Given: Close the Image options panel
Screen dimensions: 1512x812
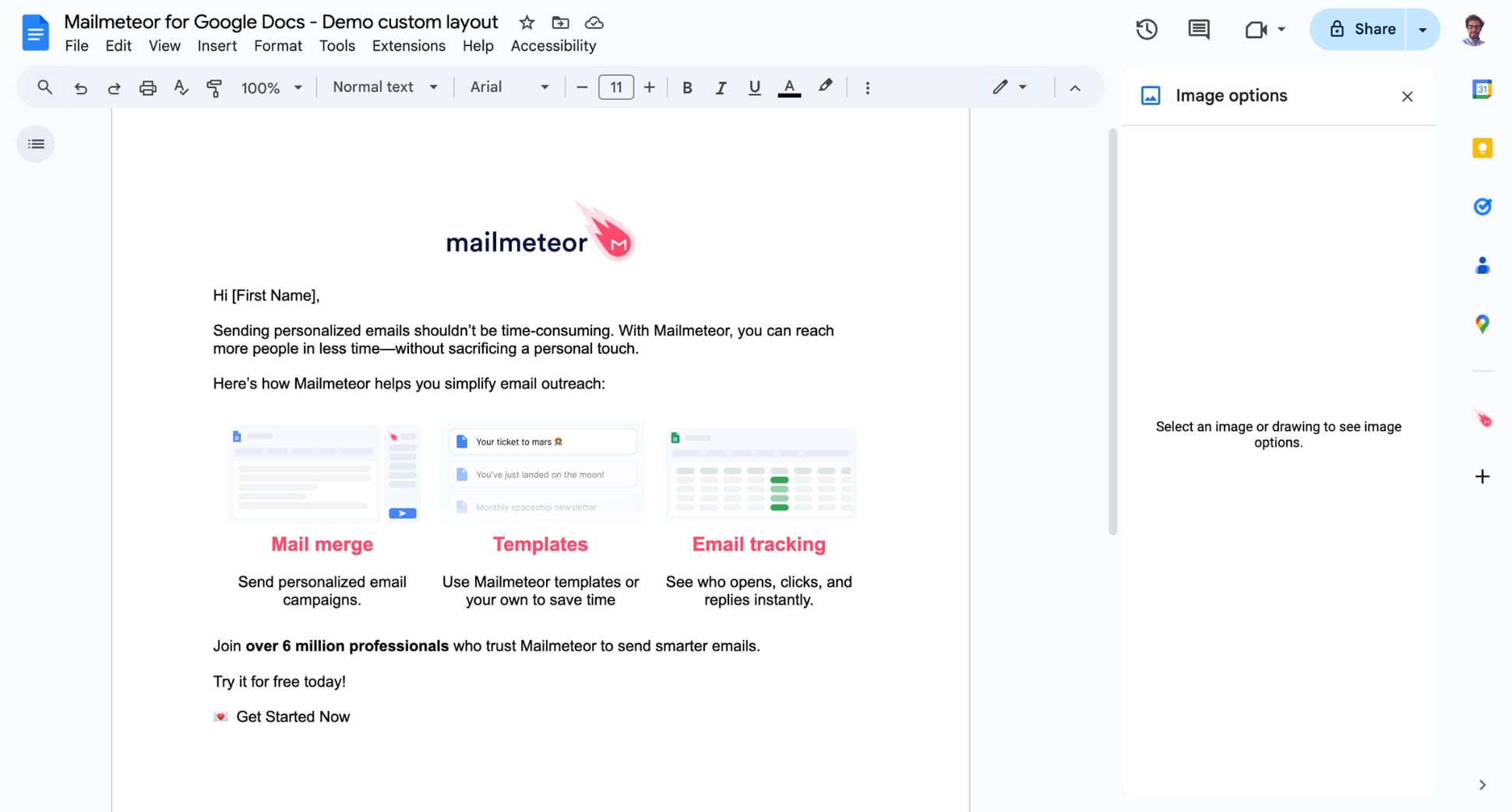Looking at the screenshot, I should 1407,97.
